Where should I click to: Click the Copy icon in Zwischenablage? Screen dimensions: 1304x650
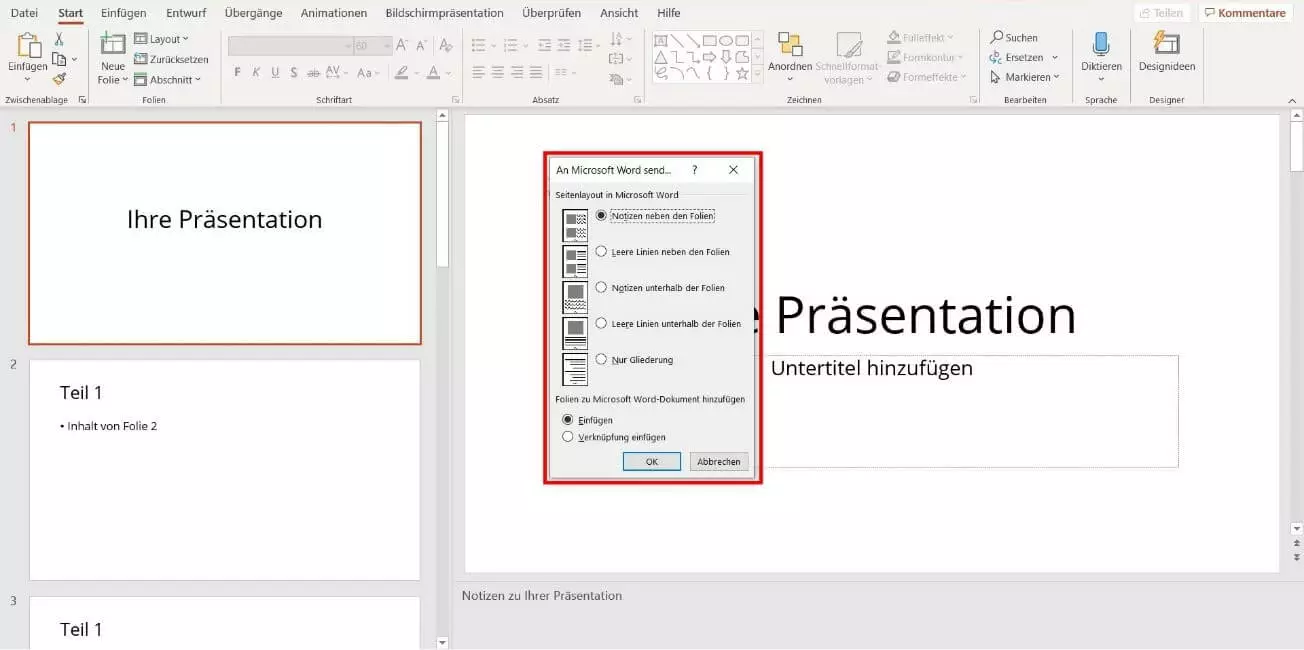[x=59, y=59]
